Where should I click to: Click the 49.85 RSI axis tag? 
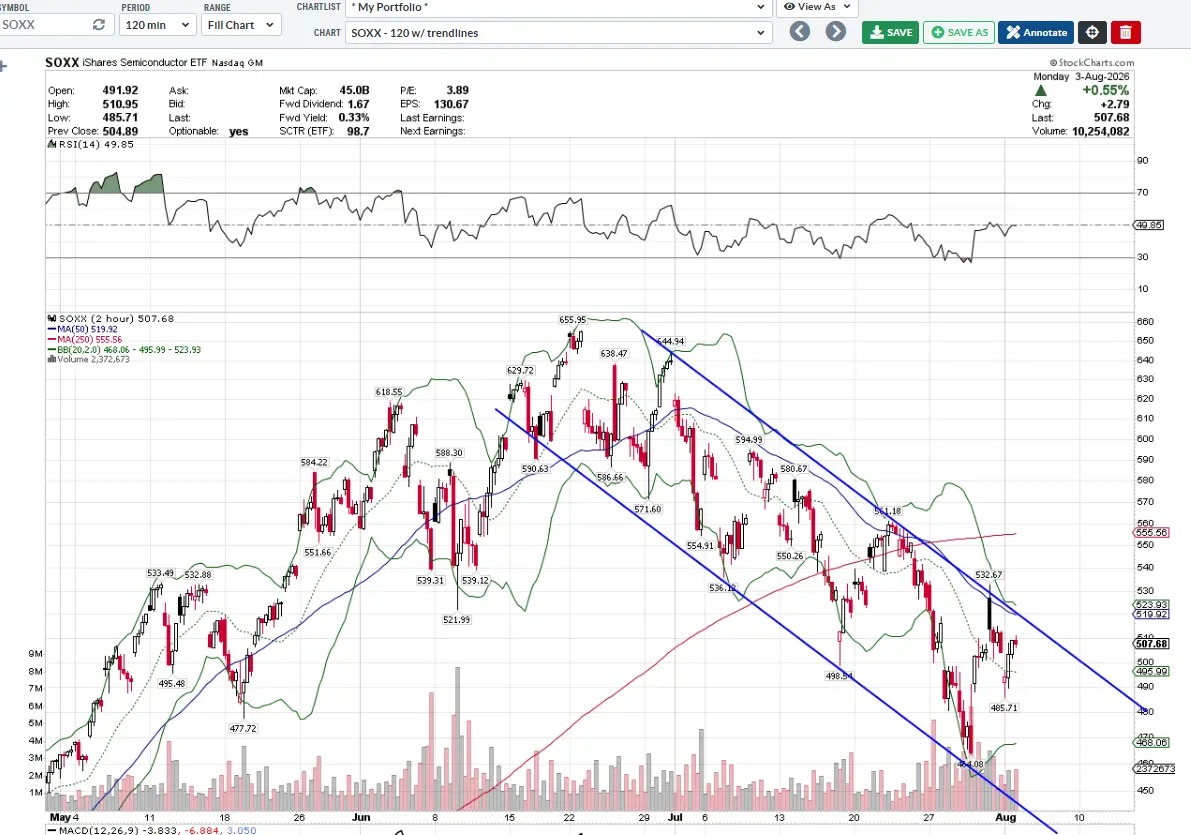1148,225
